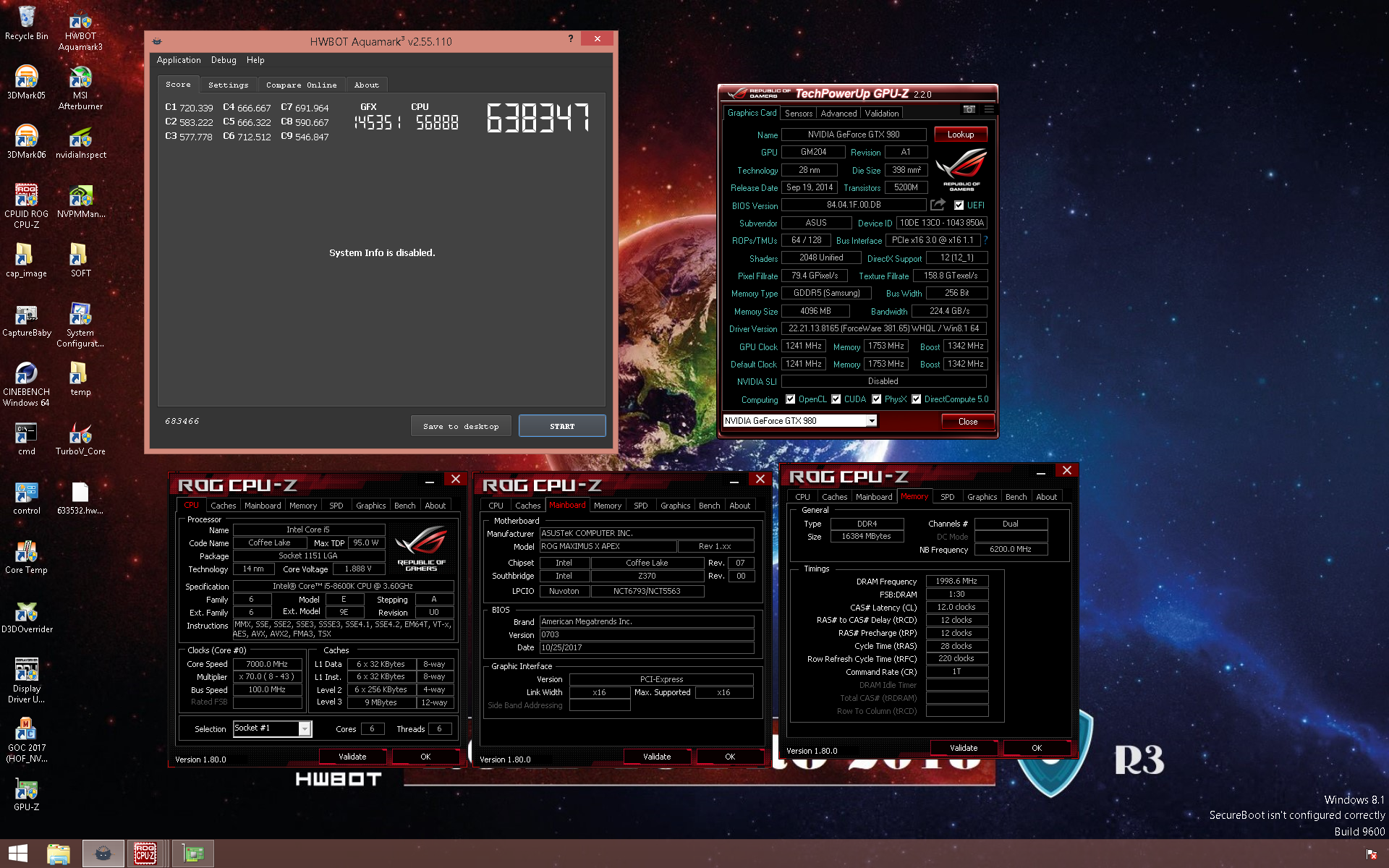Click the START button in Aquamark

(x=562, y=426)
